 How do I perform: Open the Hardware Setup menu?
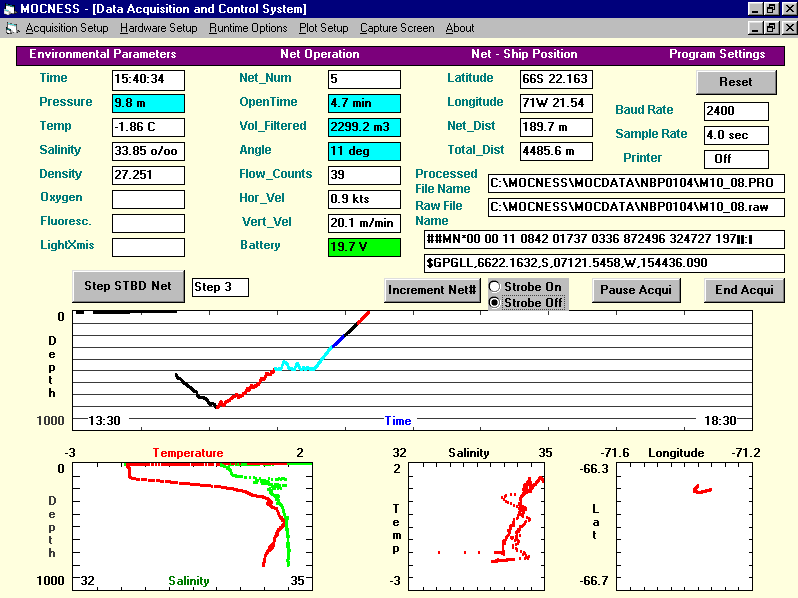pos(159,28)
